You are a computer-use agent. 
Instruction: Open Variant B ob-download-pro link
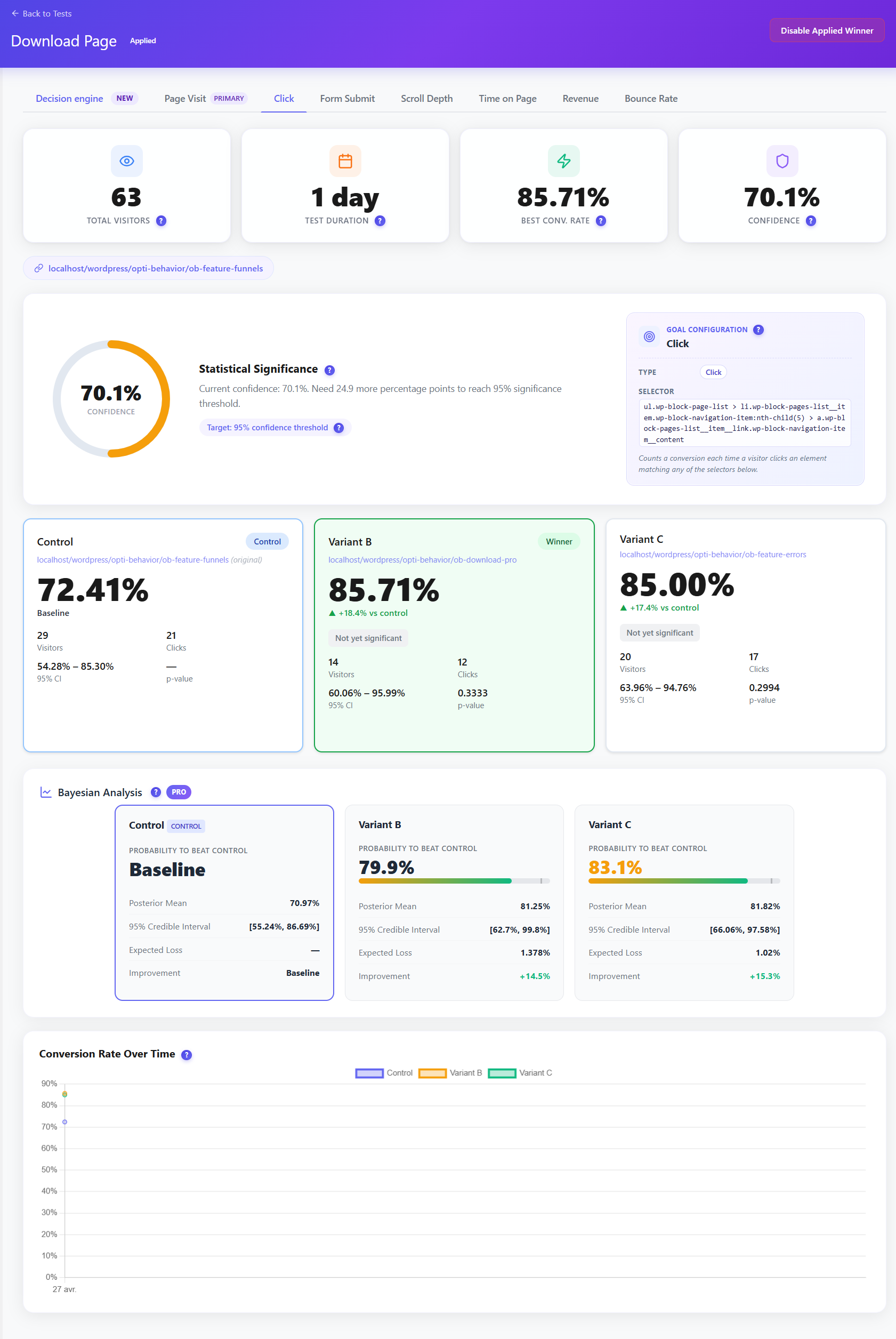422,560
